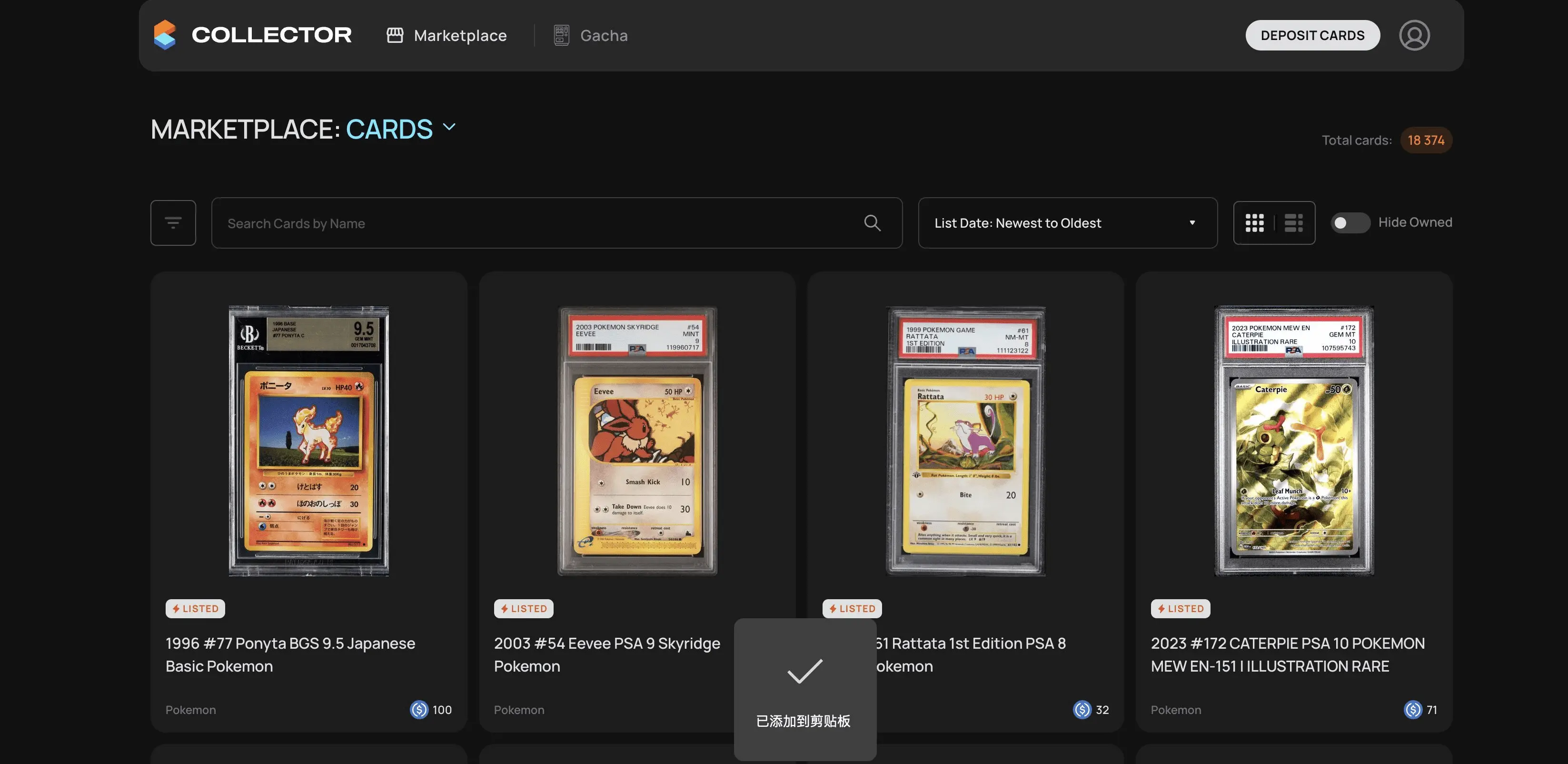1568x764 pixels.
Task: Open the Ponyta BGS 9.5 card image
Action: [308, 441]
